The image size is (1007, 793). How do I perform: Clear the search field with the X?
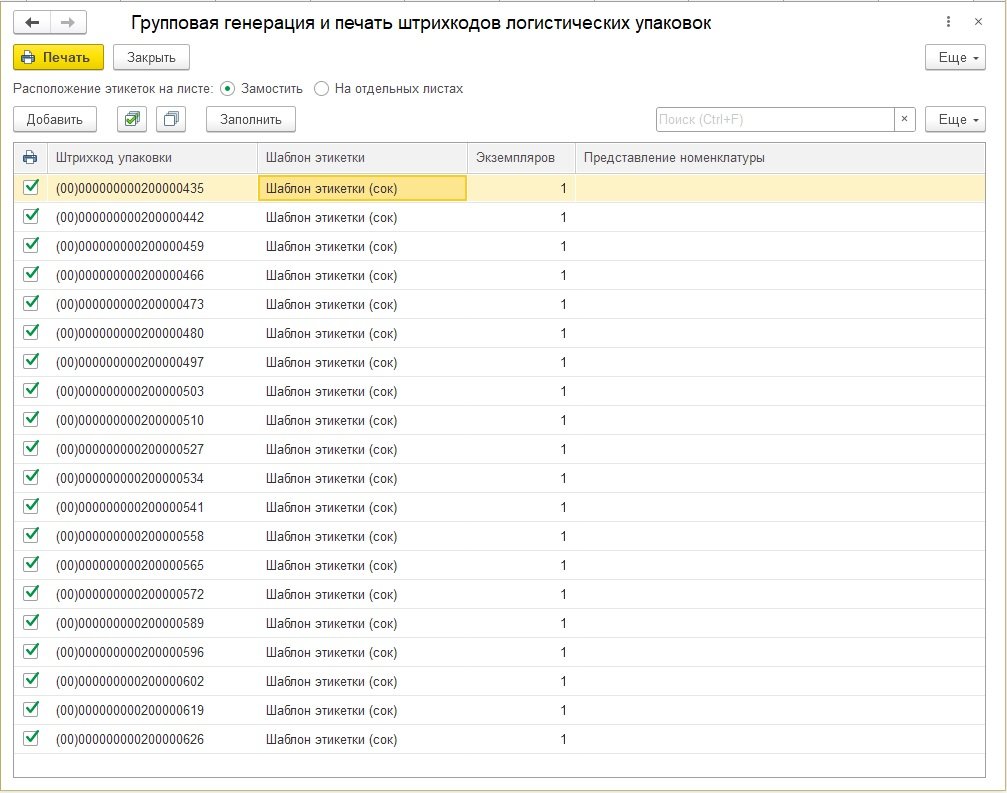[904, 120]
